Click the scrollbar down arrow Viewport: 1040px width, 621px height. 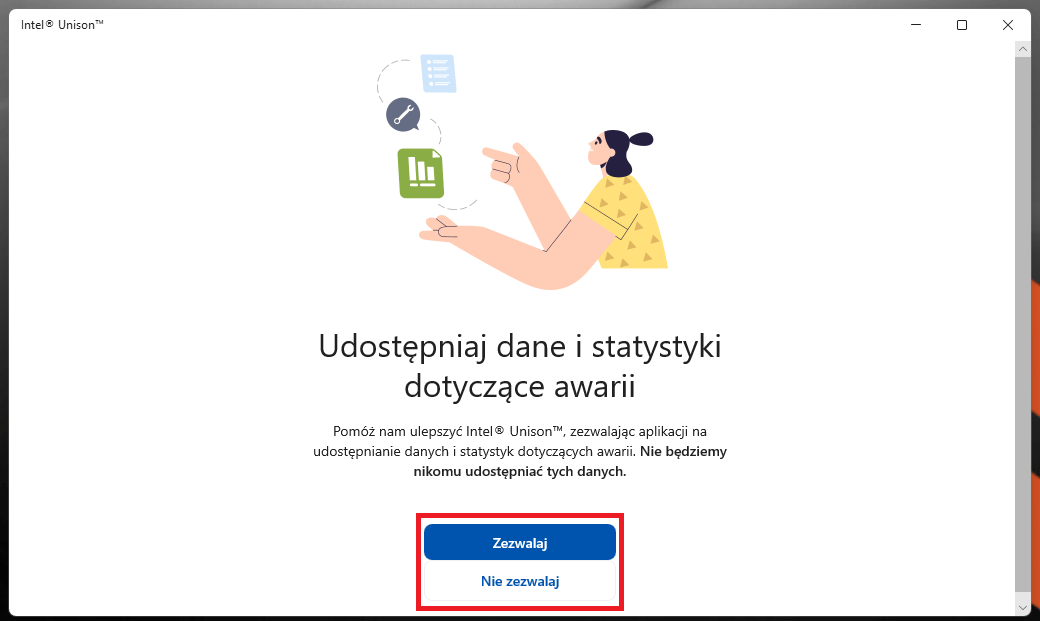click(1022, 607)
